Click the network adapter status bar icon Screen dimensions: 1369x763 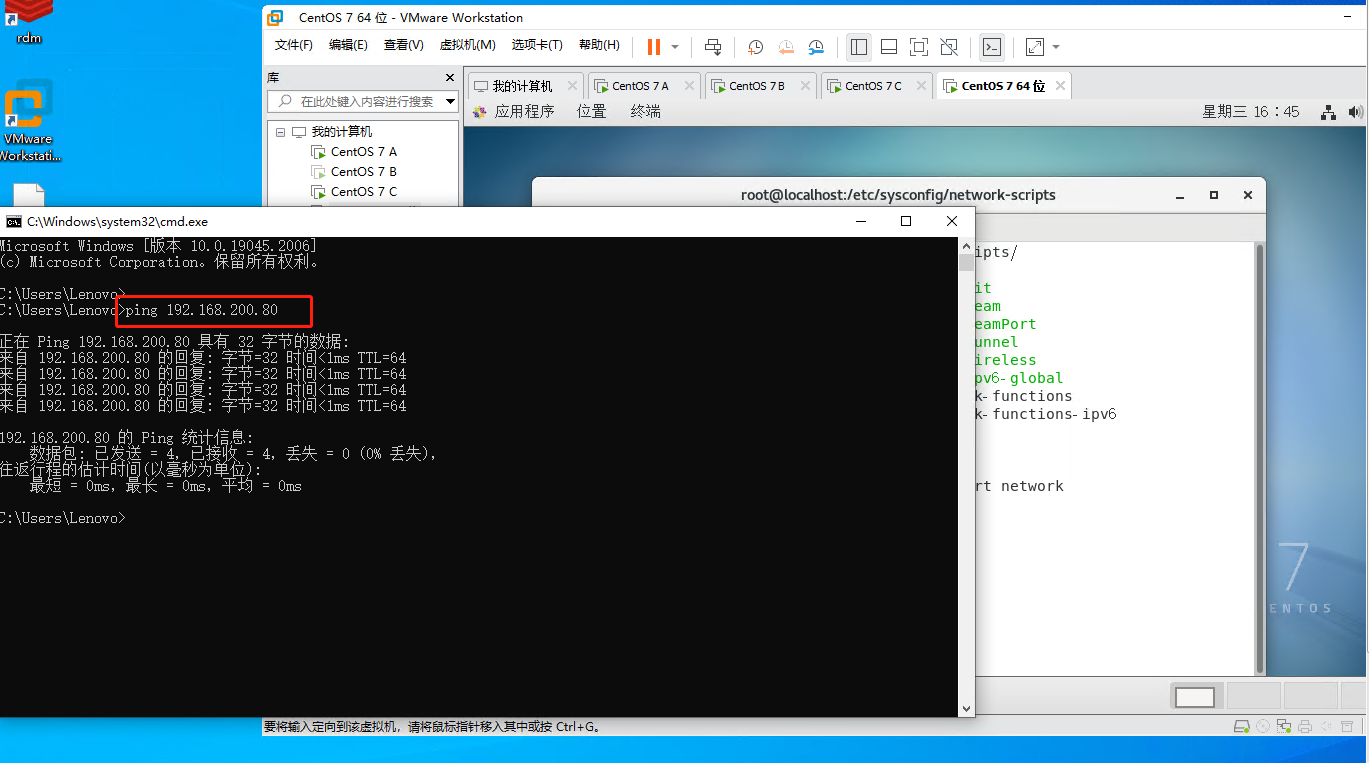pyautogui.click(x=1282, y=727)
